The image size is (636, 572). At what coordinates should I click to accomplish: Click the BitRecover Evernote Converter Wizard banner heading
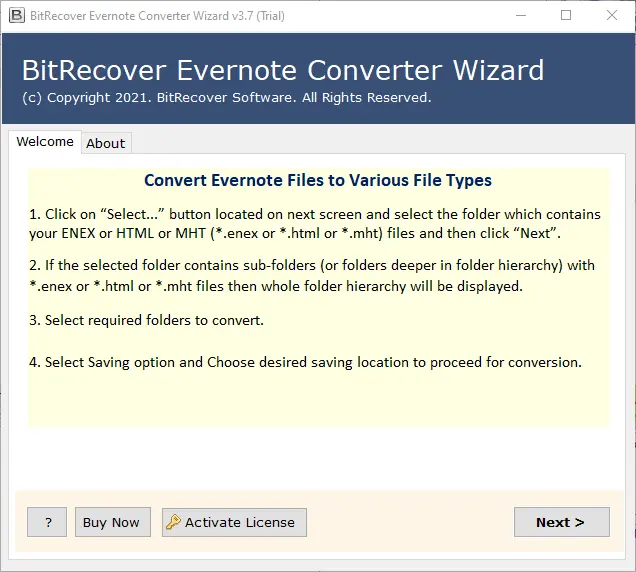point(283,70)
